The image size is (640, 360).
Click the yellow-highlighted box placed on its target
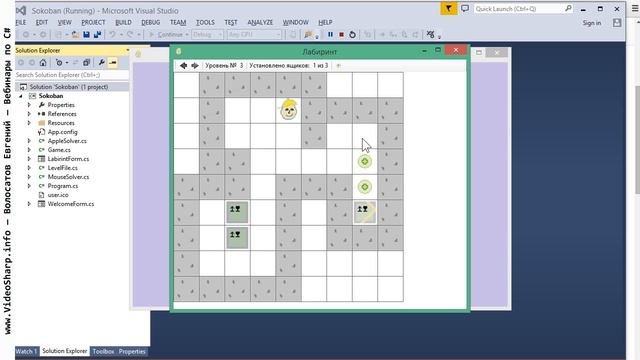[x=364, y=212]
